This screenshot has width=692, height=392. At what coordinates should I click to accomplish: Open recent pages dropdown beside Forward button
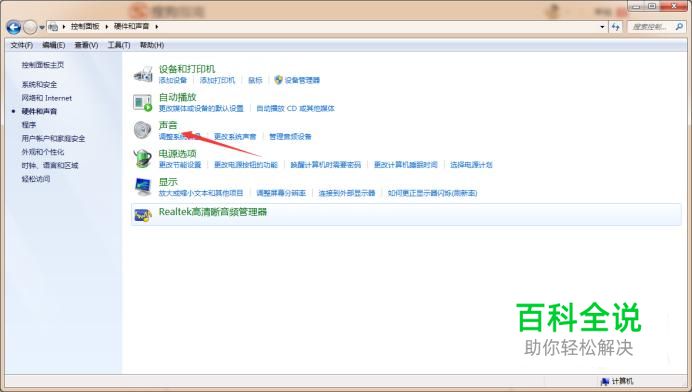coord(42,27)
